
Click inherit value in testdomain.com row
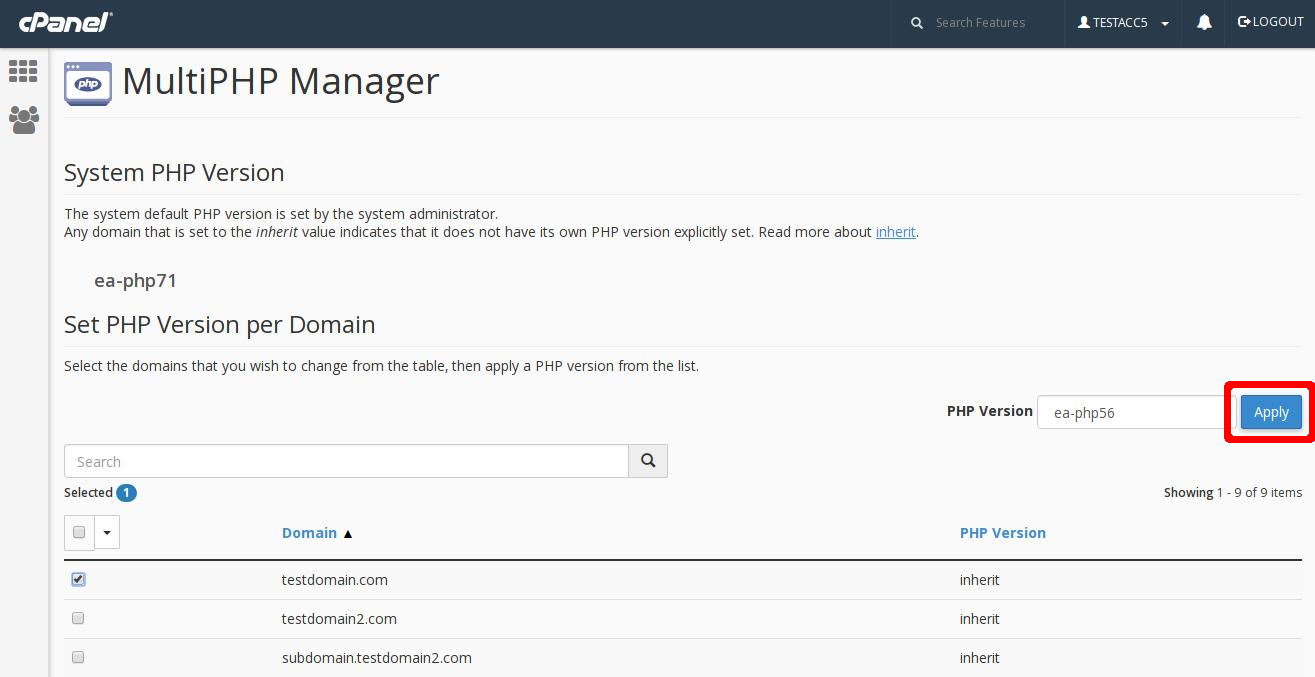click(980, 580)
